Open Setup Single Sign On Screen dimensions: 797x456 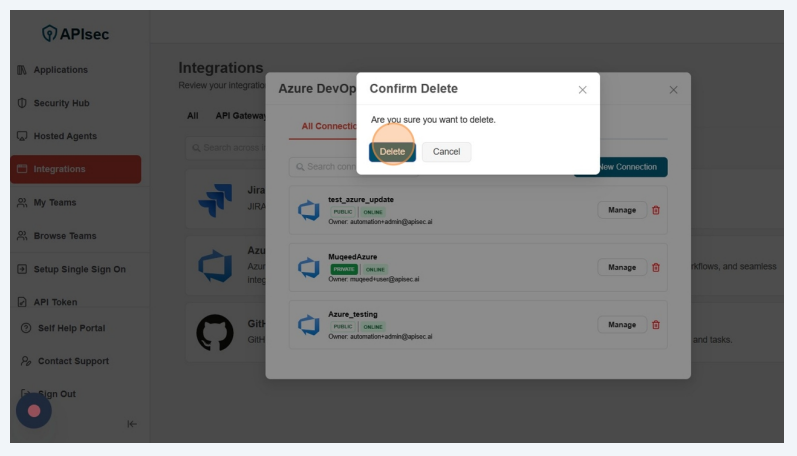pyautogui.click(x=79, y=269)
